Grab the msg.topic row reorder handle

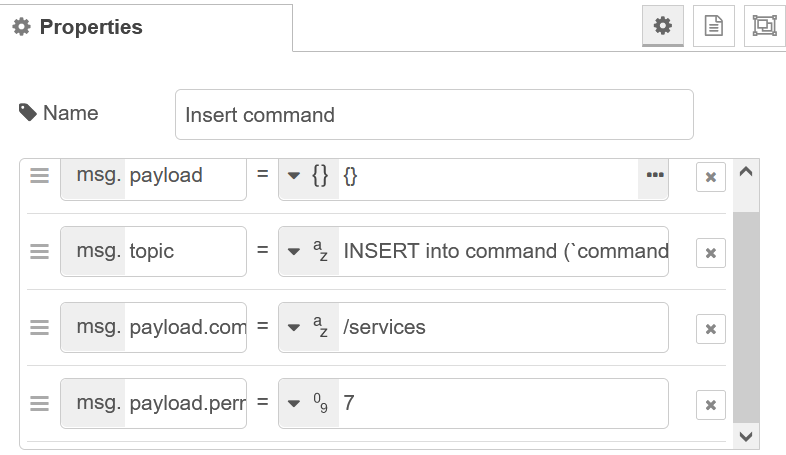[40, 252]
